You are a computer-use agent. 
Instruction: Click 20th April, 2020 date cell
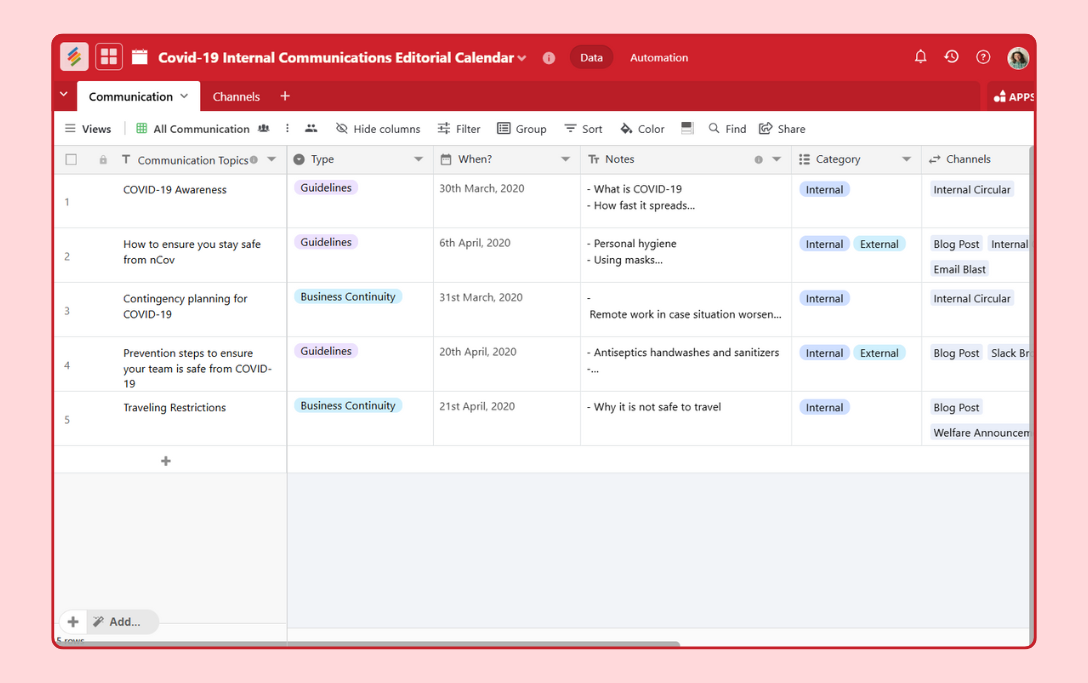pyautogui.click(x=507, y=364)
